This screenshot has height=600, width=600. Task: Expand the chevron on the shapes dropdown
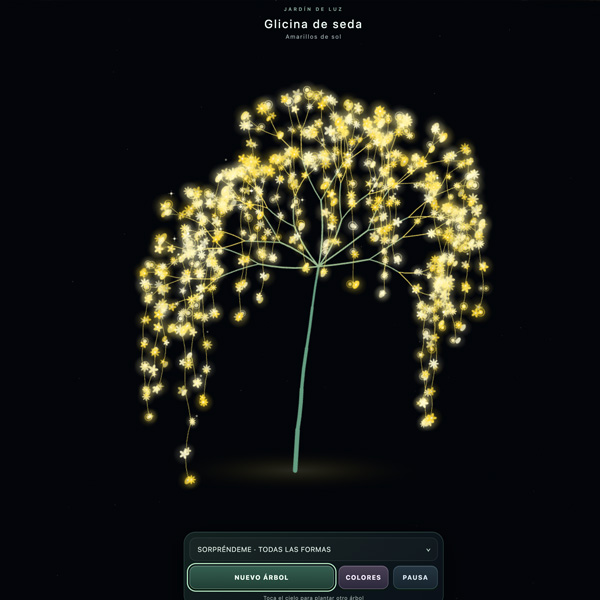point(428,550)
